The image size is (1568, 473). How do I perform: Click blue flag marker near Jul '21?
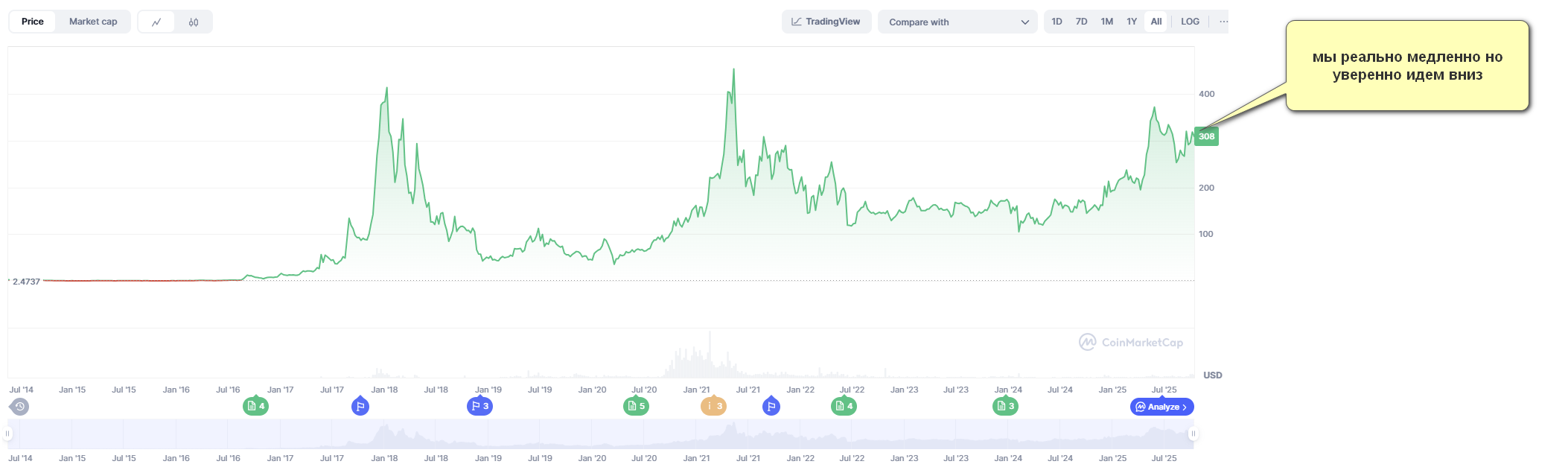click(771, 407)
